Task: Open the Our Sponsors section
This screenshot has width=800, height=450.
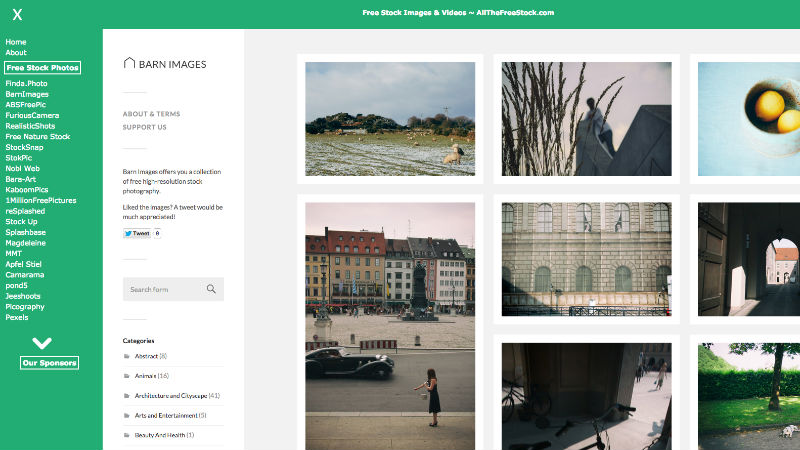Action: [49, 363]
